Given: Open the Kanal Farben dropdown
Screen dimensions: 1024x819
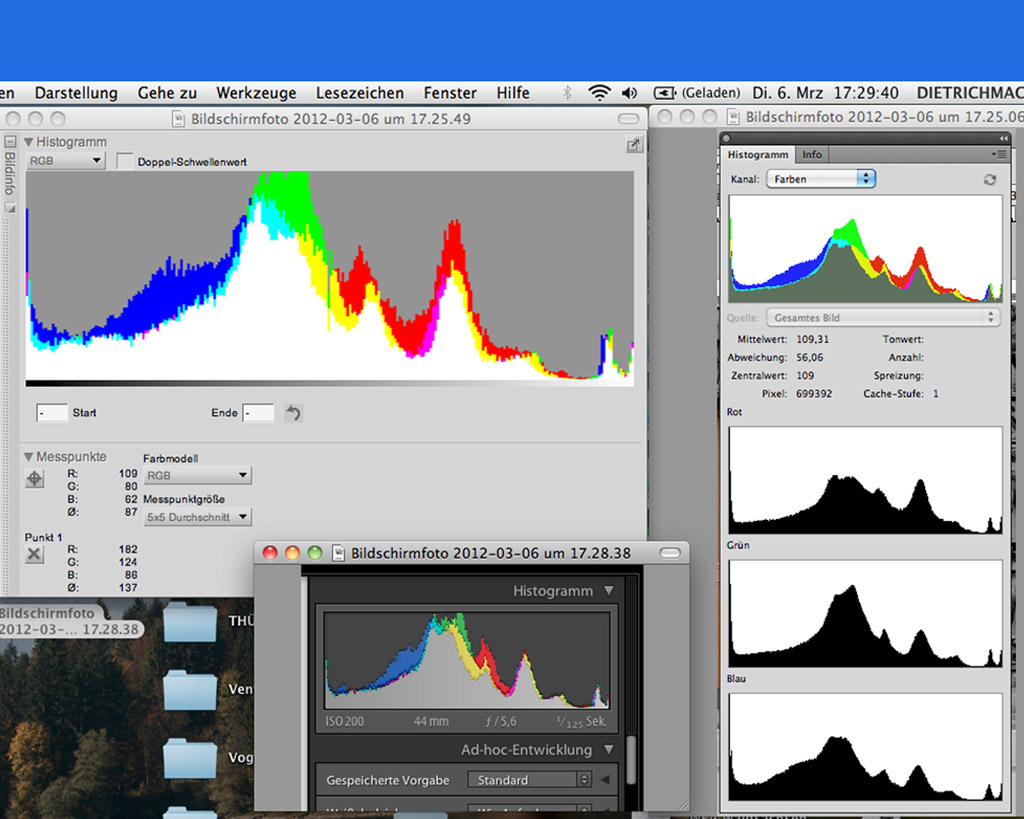Looking at the screenshot, I should pyautogui.click(x=820, y=179).
